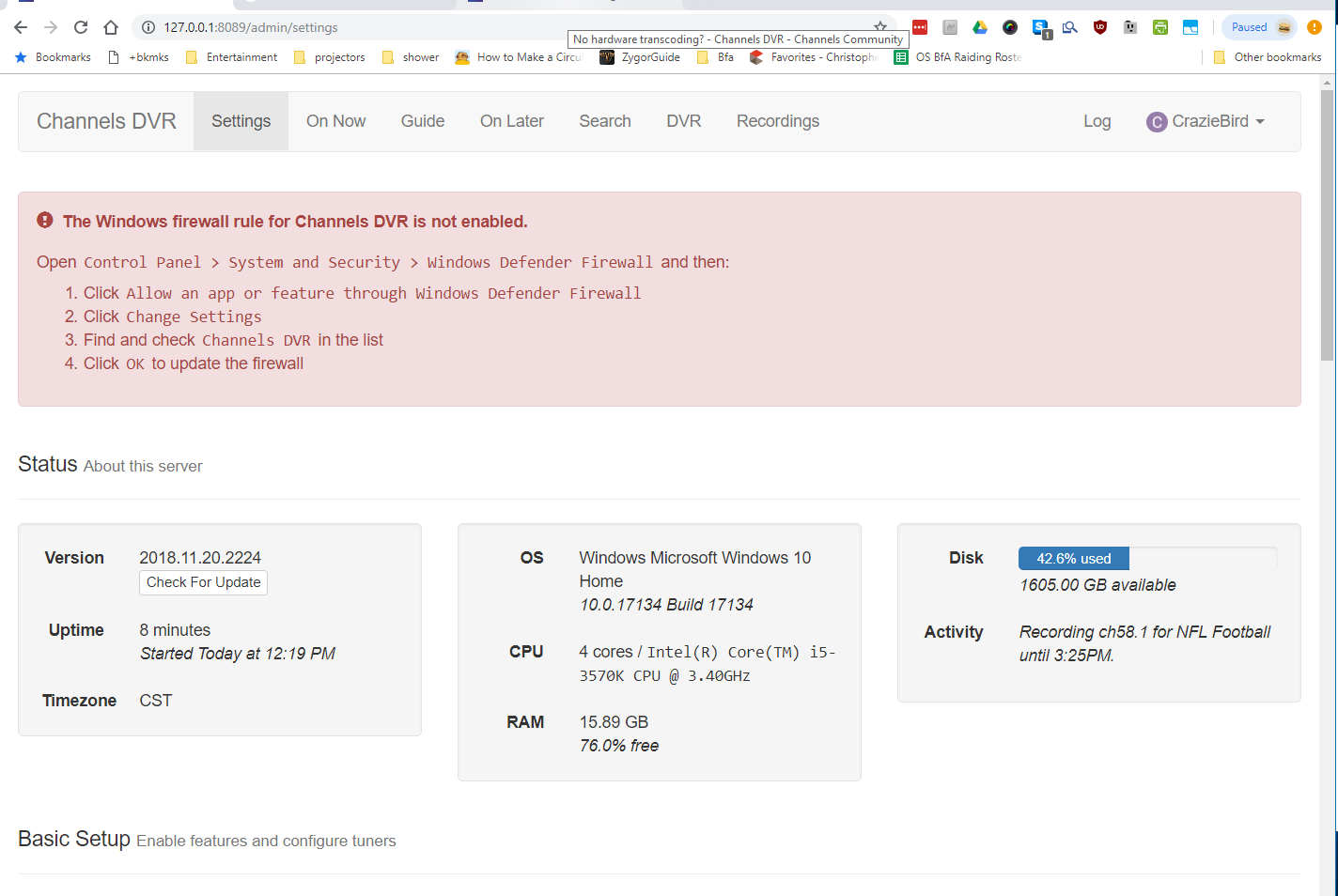Click the Check For Update button
Image resolution: width=1338 pixels, height=896 pixels.
[x=203, y=582]
